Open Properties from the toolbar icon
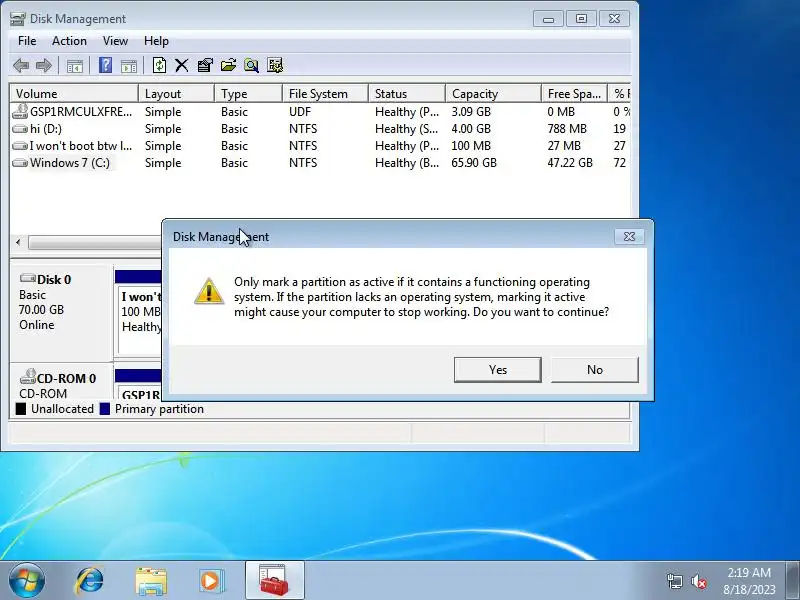Viewport: 800px width, 600px height. pos(205,65)
